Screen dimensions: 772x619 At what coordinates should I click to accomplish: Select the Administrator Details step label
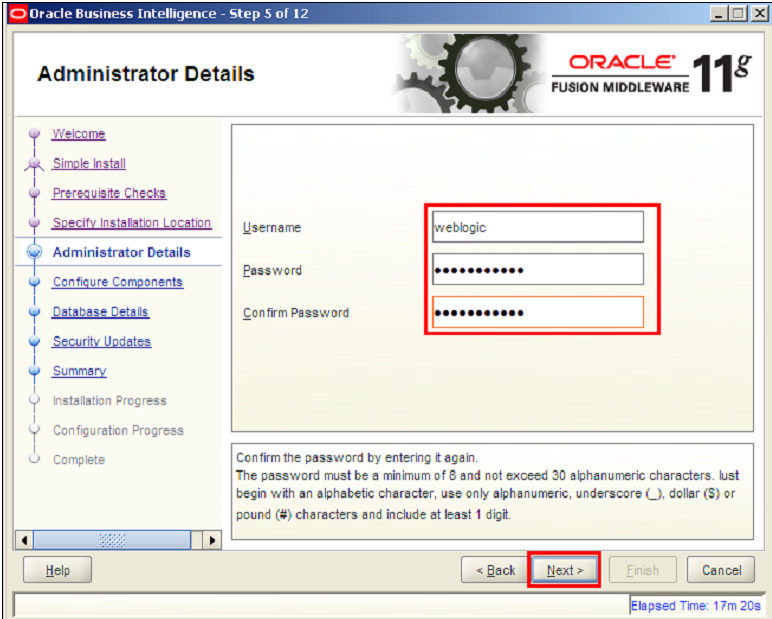[x=122, y=252]
